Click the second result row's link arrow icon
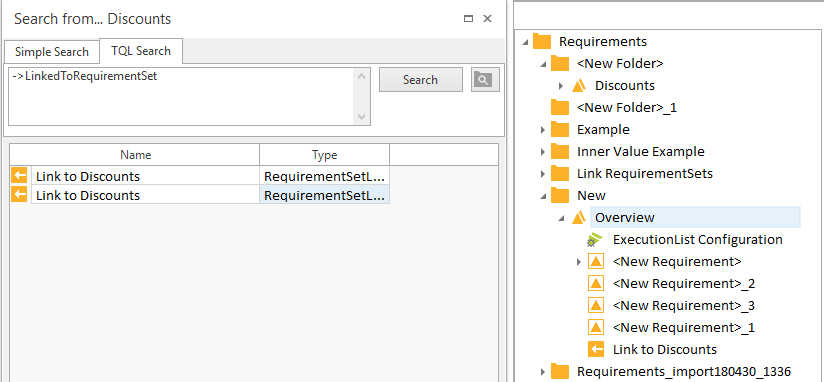 tap(19, 195)
